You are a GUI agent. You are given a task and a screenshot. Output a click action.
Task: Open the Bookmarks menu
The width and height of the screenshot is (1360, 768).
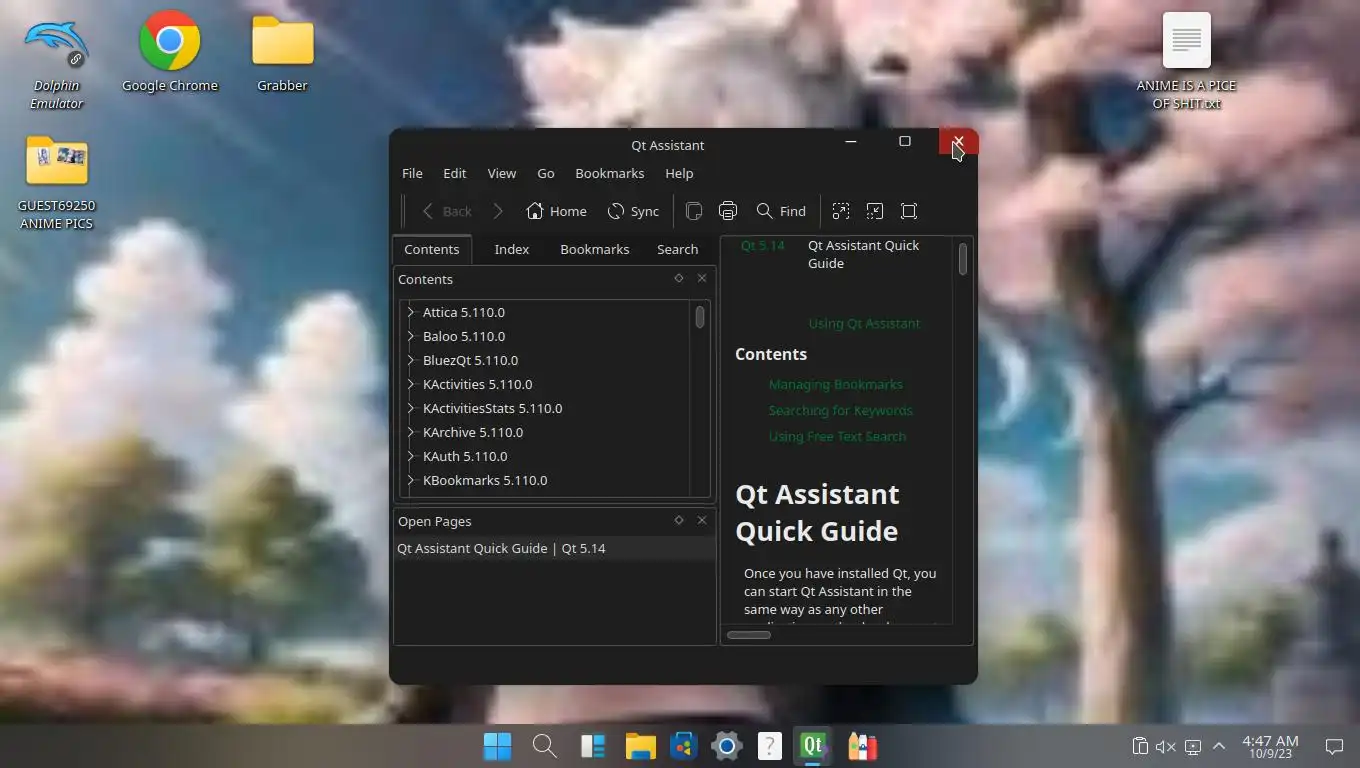[x=610, y=173]
